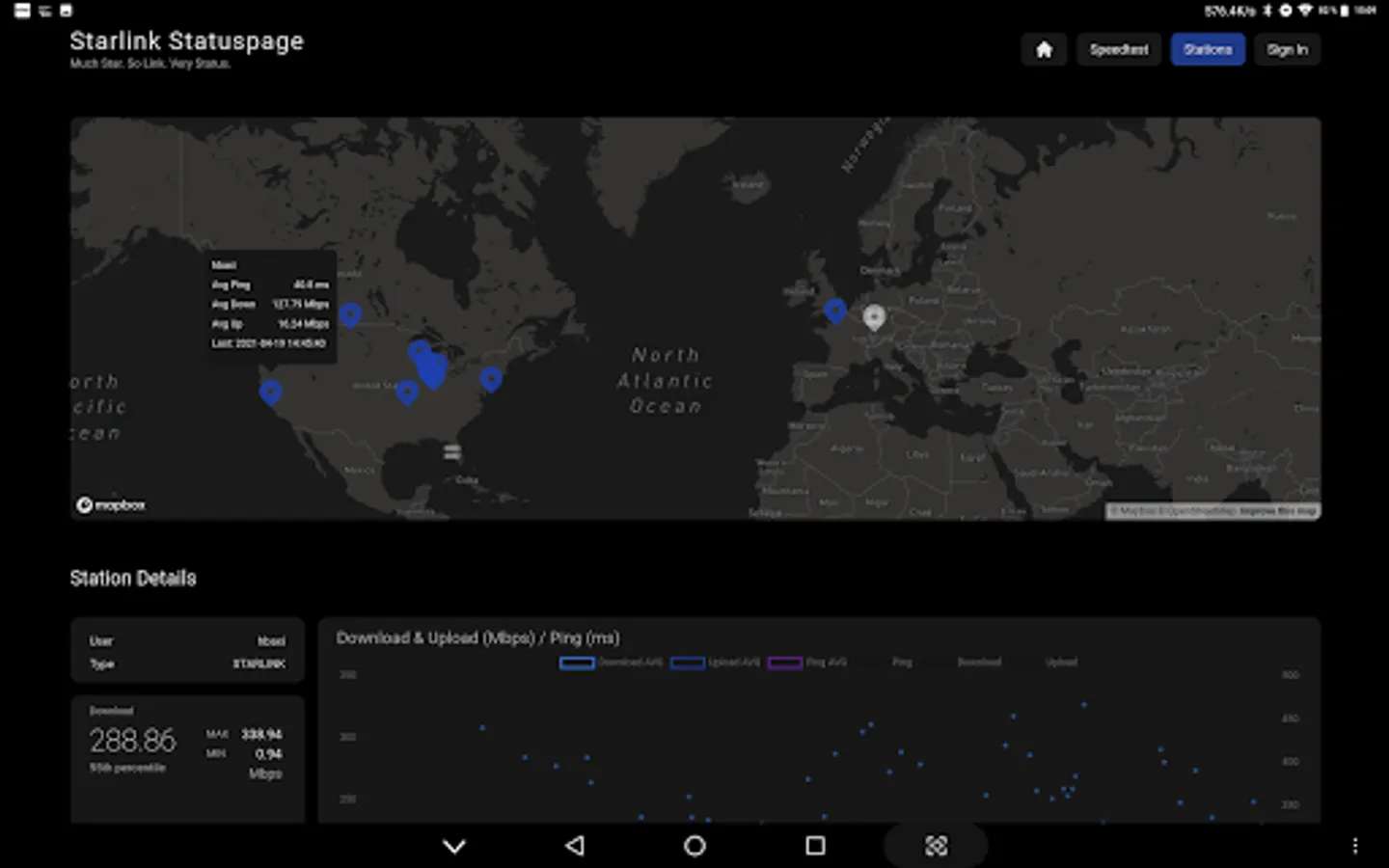Open the Sign In page
1389x868 pixels.
(x=1287, y=50)
